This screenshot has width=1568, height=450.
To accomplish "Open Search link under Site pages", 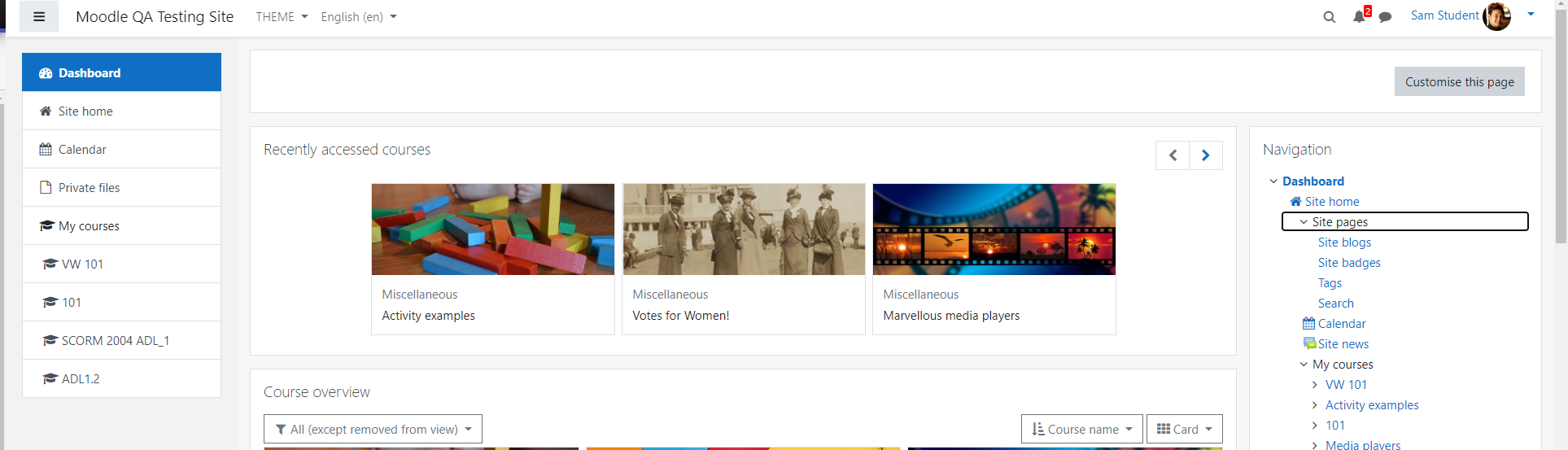I will tap(1336, 304).
